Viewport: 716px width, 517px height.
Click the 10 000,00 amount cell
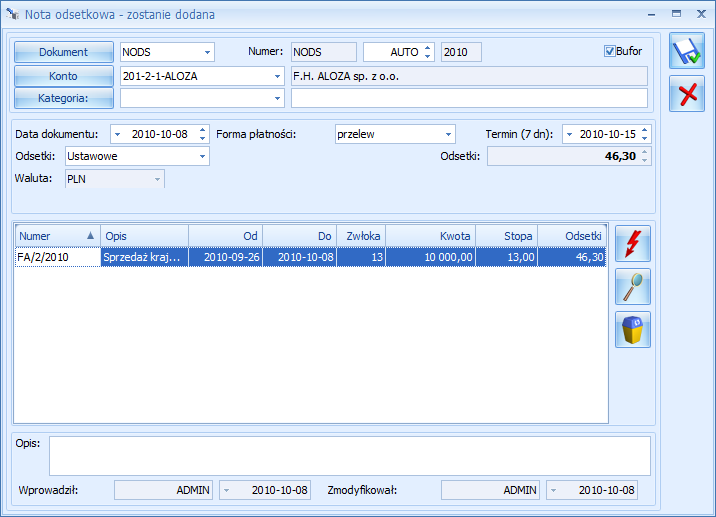[x=431, y=257]
